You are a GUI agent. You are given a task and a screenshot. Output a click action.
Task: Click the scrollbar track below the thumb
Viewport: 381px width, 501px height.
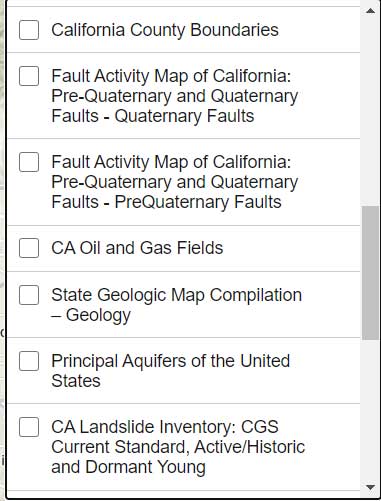[x=370, y=410]
